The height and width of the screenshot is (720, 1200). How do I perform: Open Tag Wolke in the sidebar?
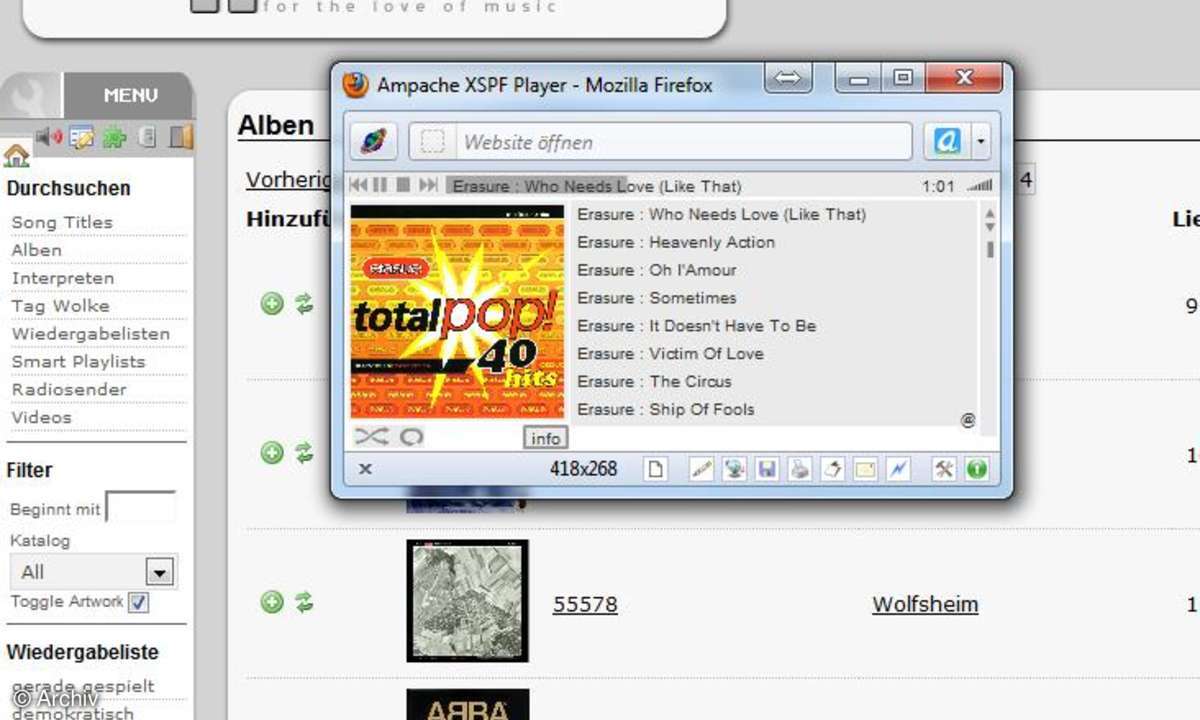point(60,306)
